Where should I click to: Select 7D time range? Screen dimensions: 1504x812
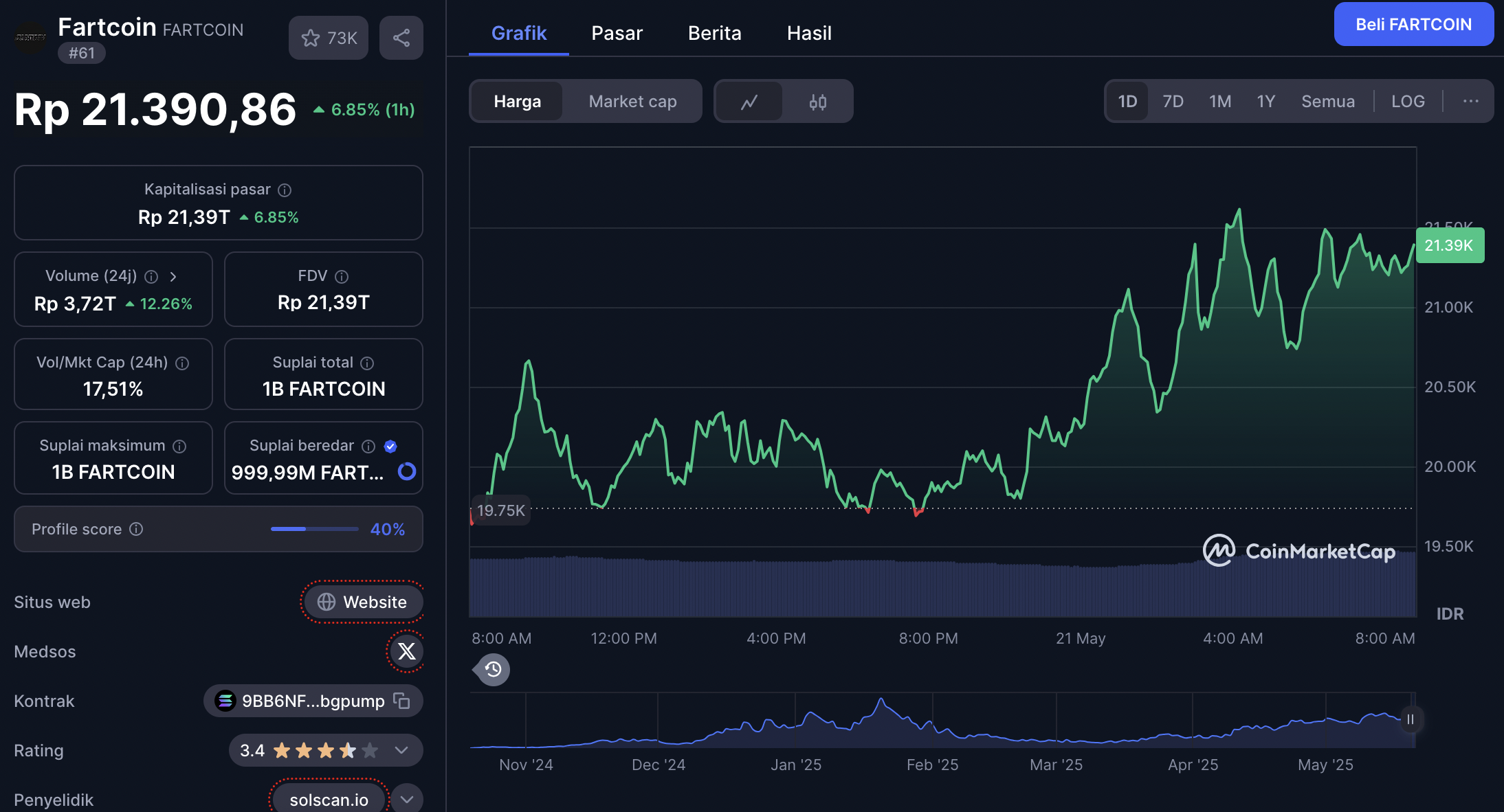(x=1173, y=102)
